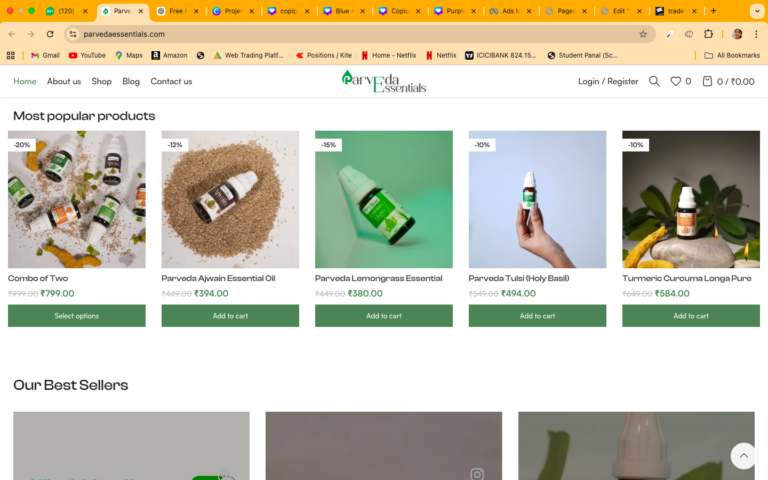This screenshot has width=768, height=480.
Task: Bookmark this page with the star icon
Action: click(643, 33)
